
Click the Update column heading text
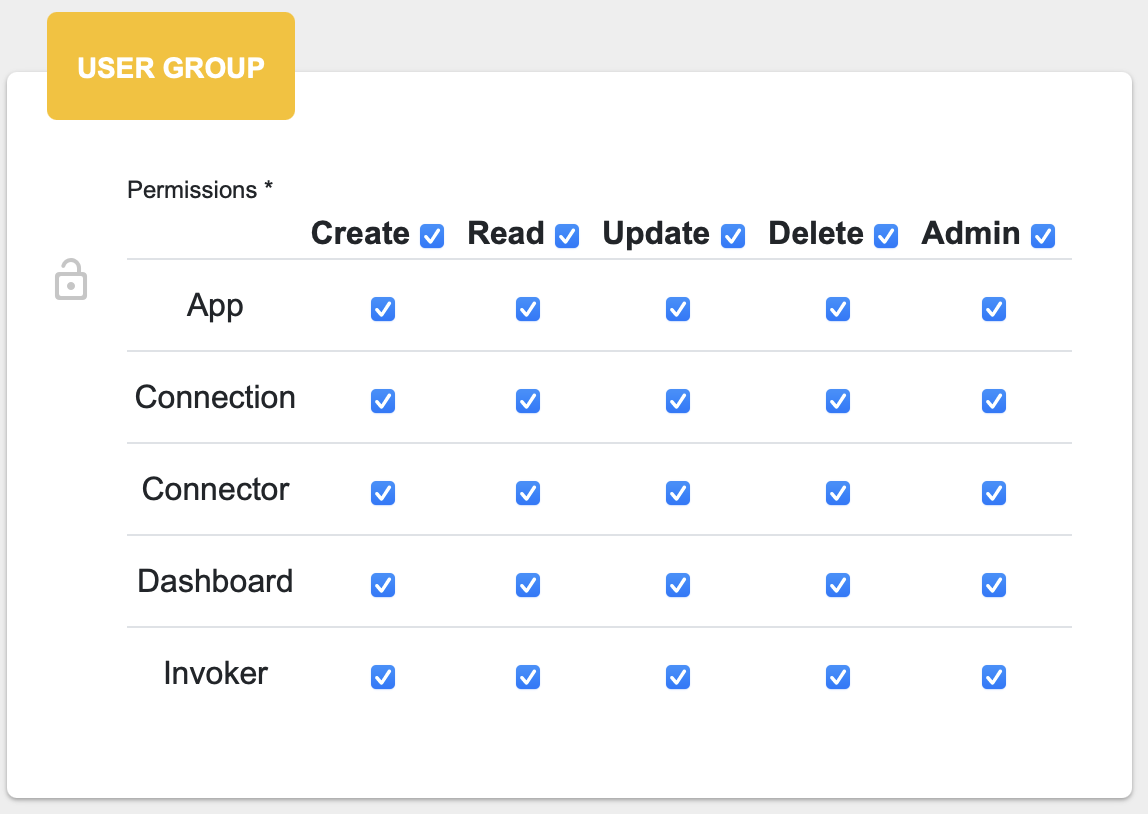[656, 234]
